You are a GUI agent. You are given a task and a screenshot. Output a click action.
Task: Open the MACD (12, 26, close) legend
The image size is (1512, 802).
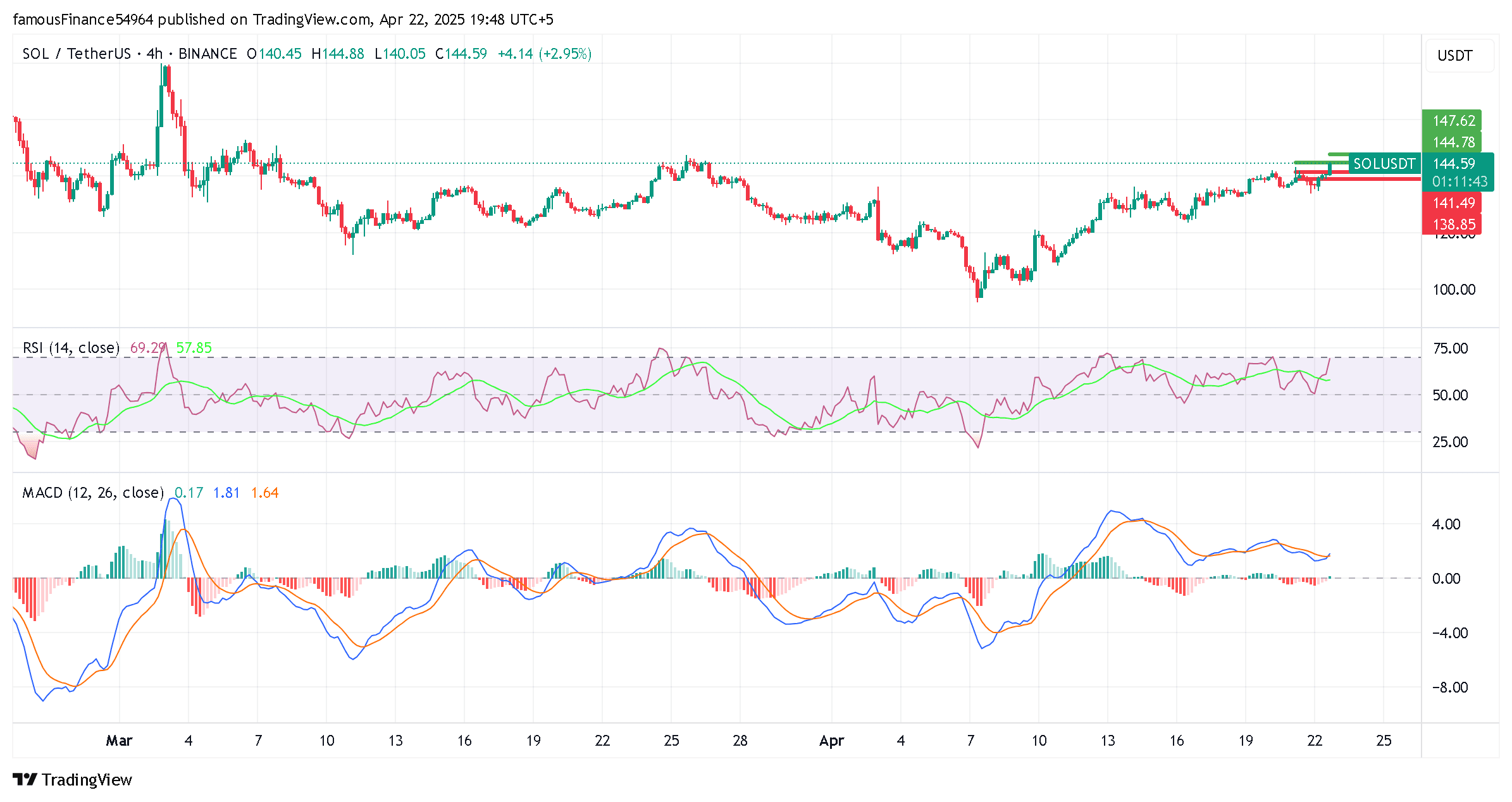coord(93,493)
